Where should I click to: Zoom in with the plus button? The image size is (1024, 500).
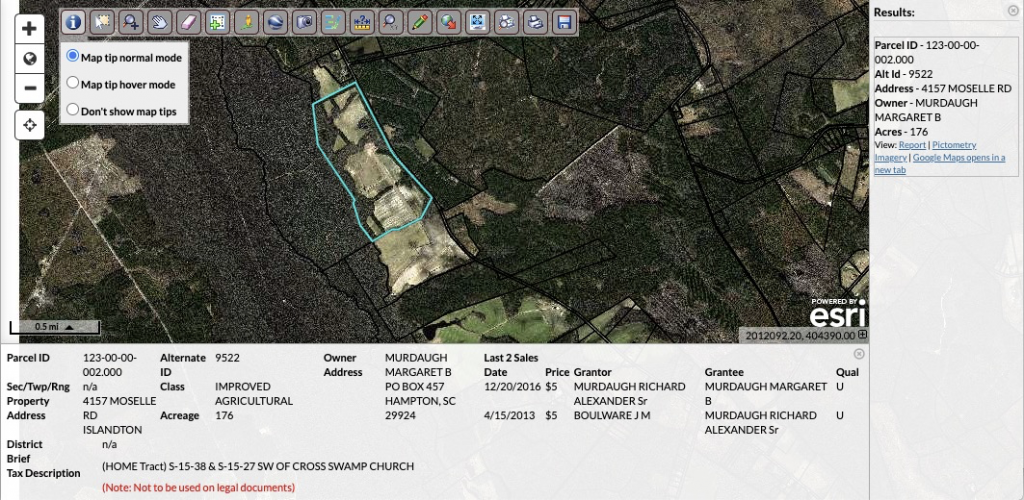click(x=30, y=29)
